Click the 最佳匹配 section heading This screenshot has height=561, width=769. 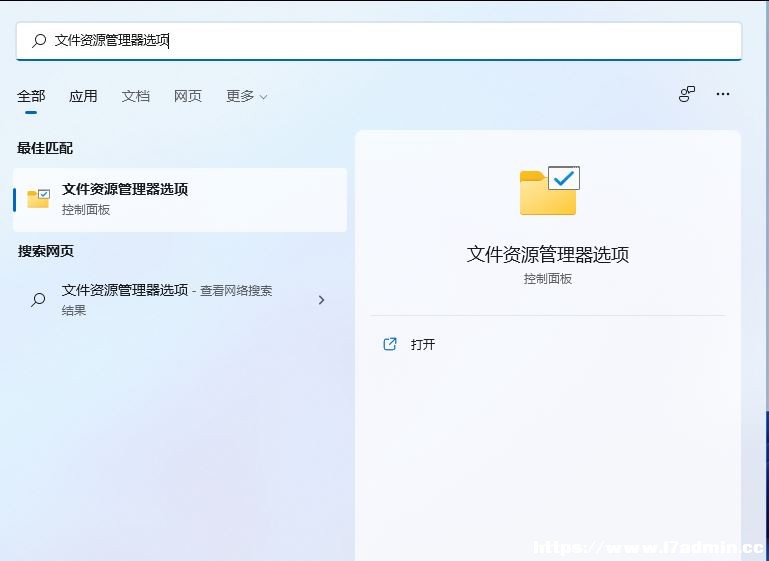pos(45,148)
